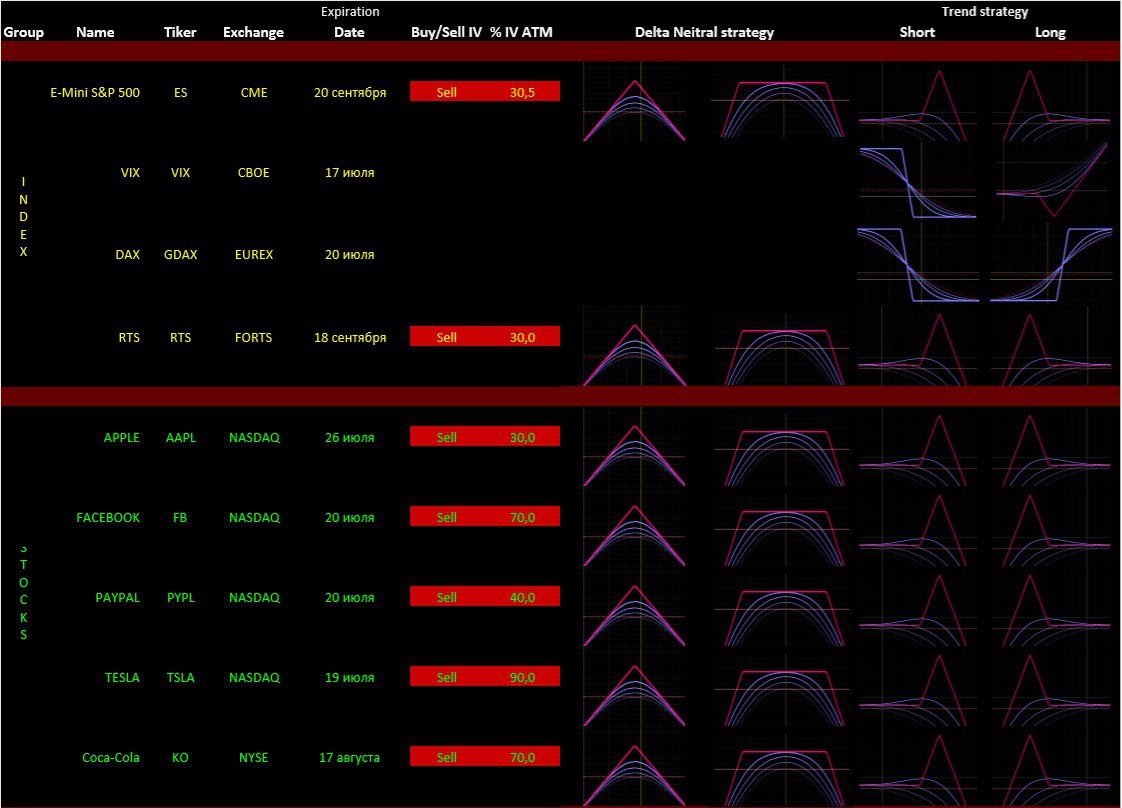Show the Long trend chart for APPLE
This screenshot has height=808, width=1122.
[1051, 447]
